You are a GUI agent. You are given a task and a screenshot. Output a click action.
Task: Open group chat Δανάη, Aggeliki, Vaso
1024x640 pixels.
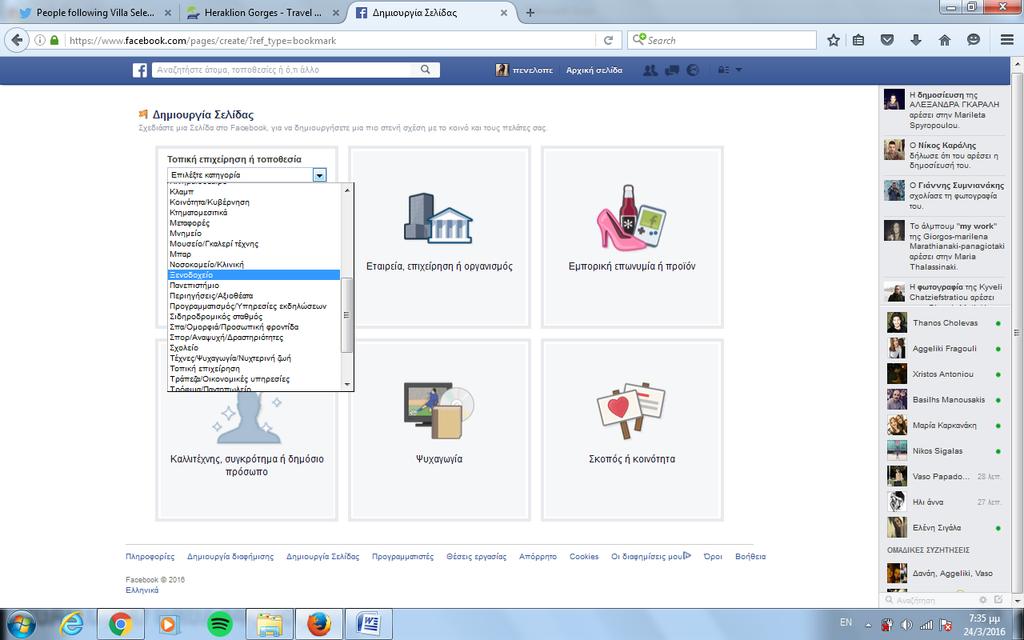click(x=945, y=573)
